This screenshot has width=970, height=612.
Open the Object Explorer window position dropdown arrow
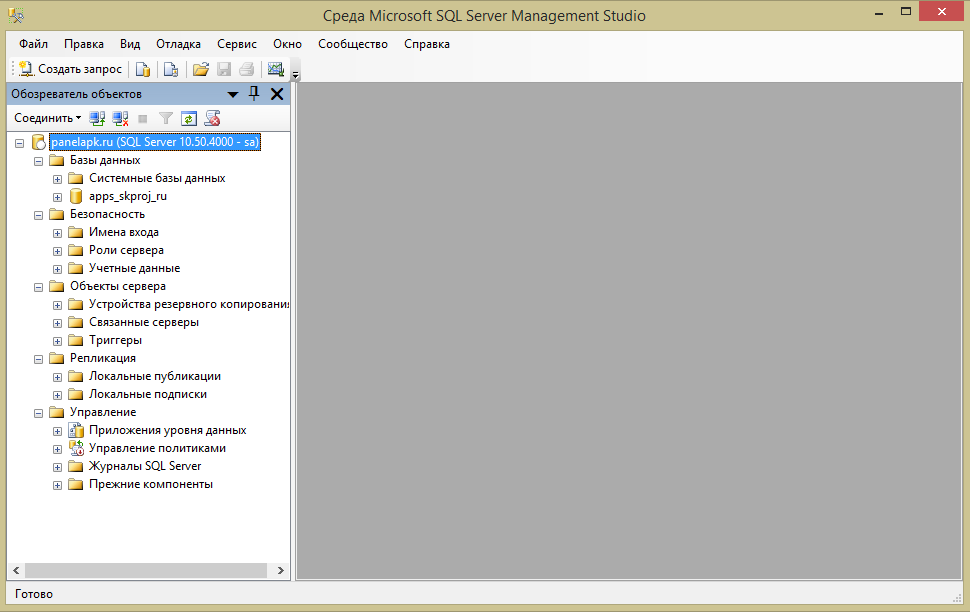coord(233,95)
